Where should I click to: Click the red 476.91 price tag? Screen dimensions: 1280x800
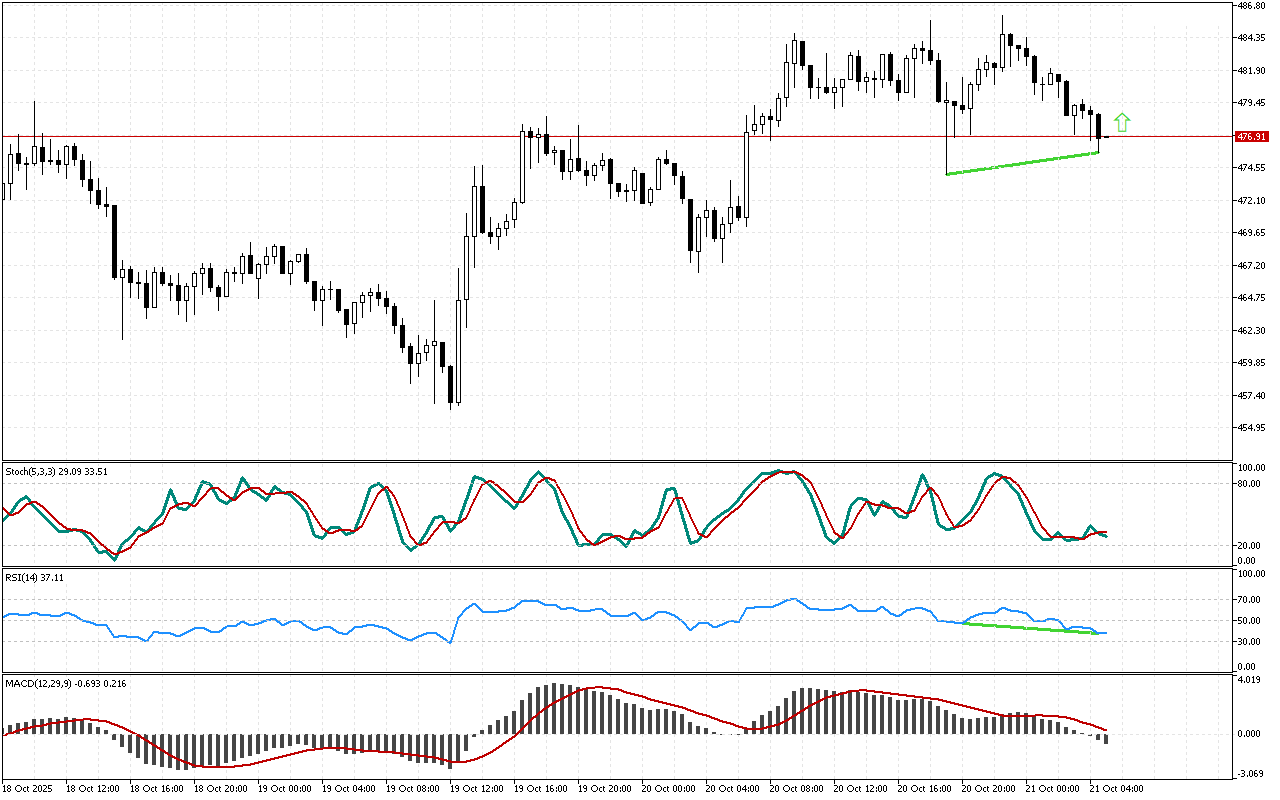(1251, 136)
